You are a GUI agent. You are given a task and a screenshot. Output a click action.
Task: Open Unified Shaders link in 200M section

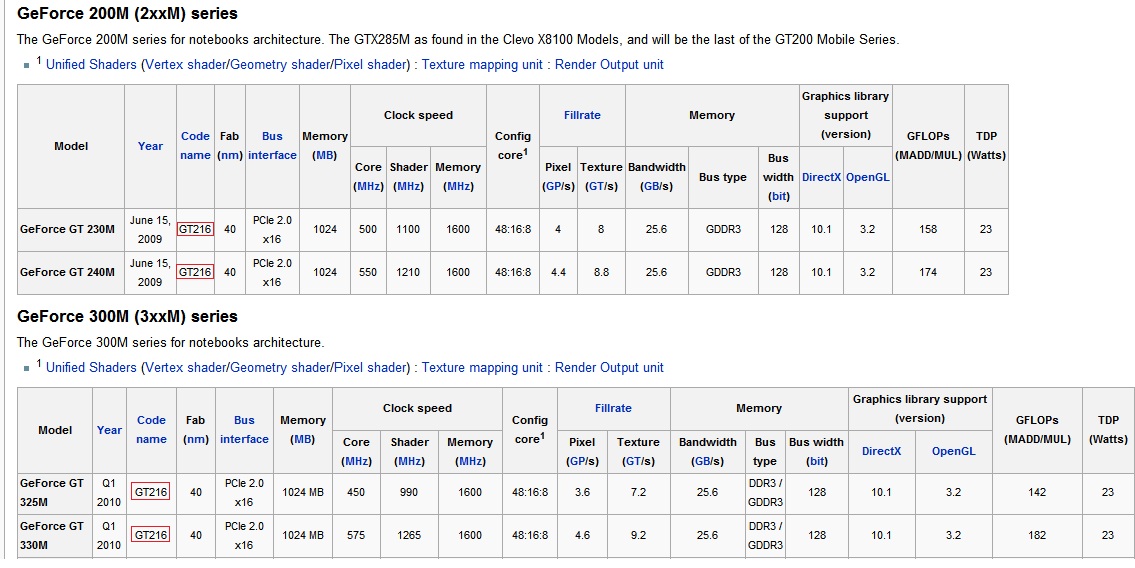91,64
